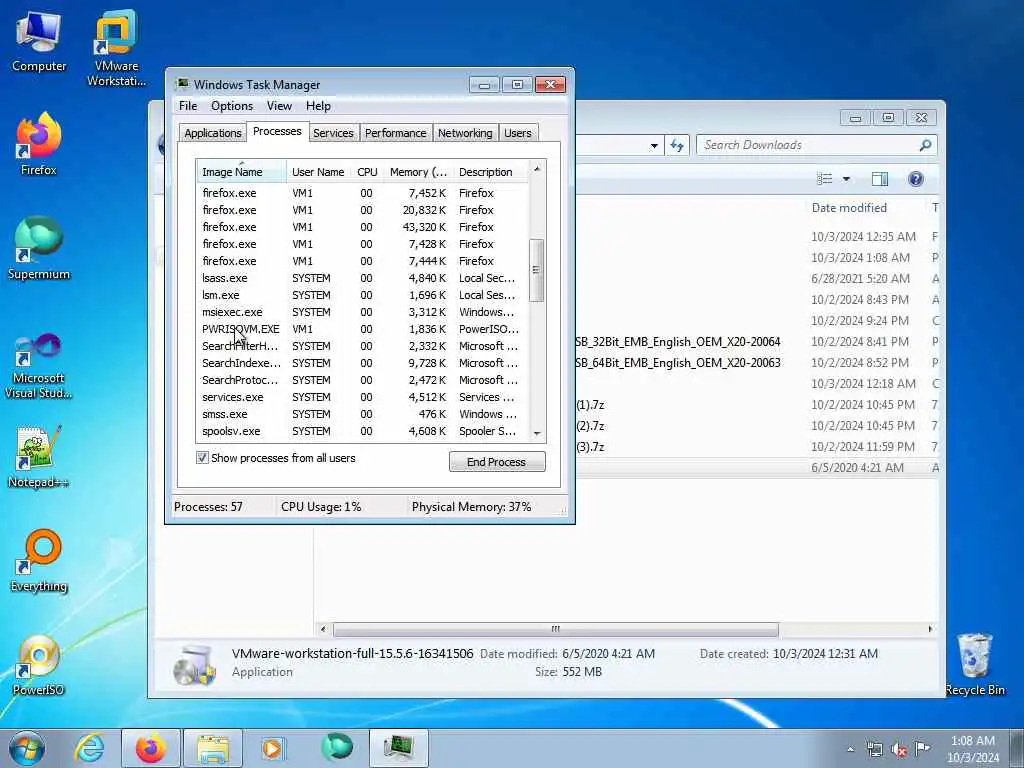The width and height of the screenshot is (1024, 768).
Task: Select the msiexec.exe process row
Action: click(362, 312)
